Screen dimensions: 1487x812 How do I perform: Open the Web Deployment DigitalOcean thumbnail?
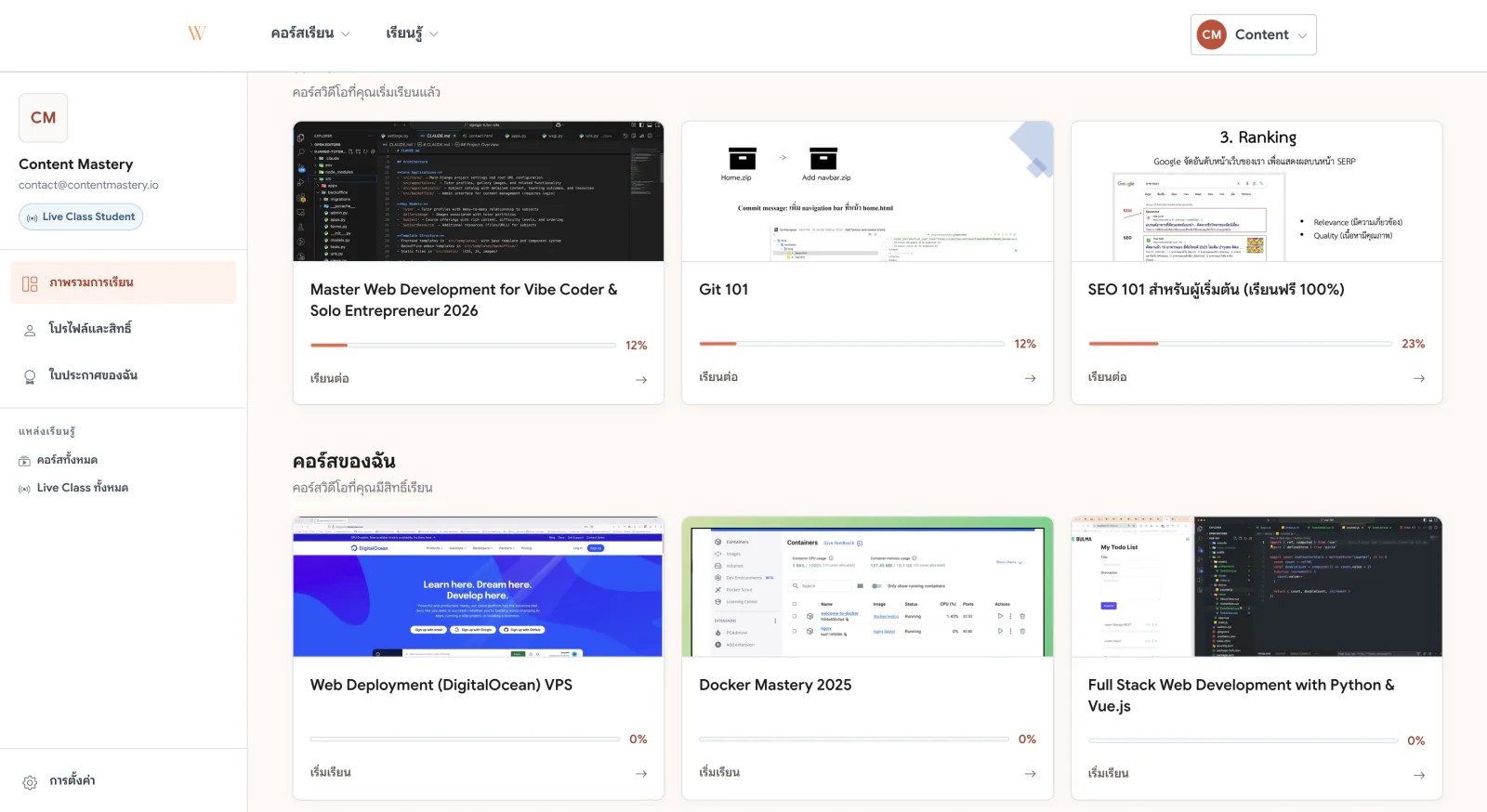479,587
